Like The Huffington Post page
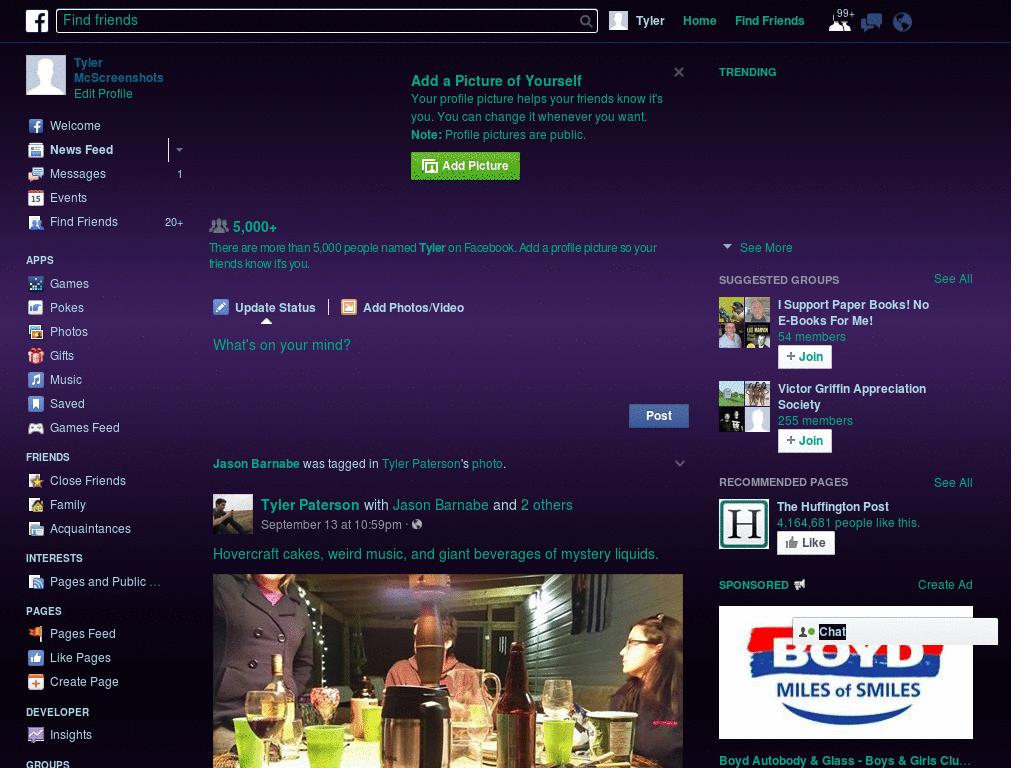The image size is (1024, 768). 805,543
